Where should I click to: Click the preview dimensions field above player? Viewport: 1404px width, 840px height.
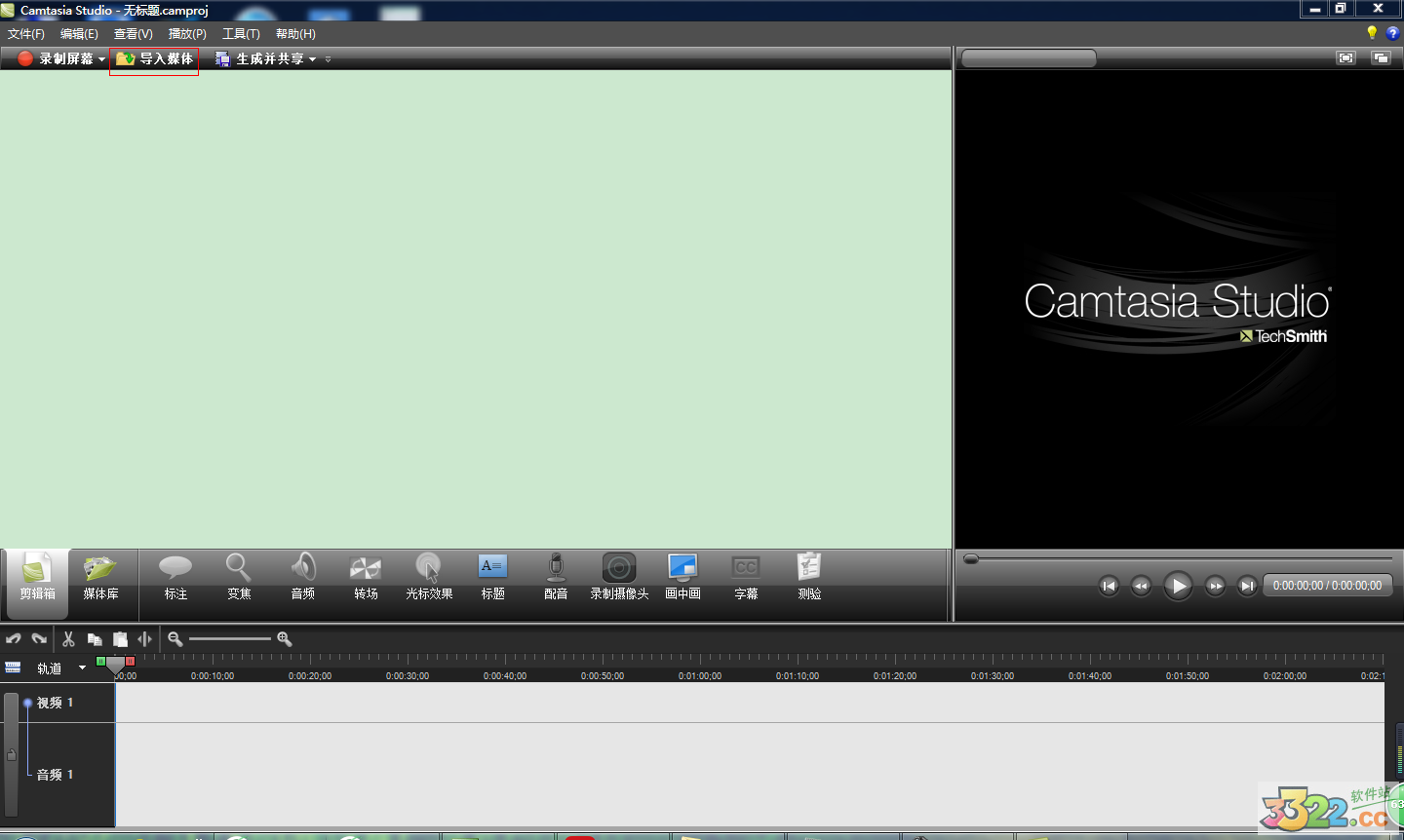tap(1029, 58)
